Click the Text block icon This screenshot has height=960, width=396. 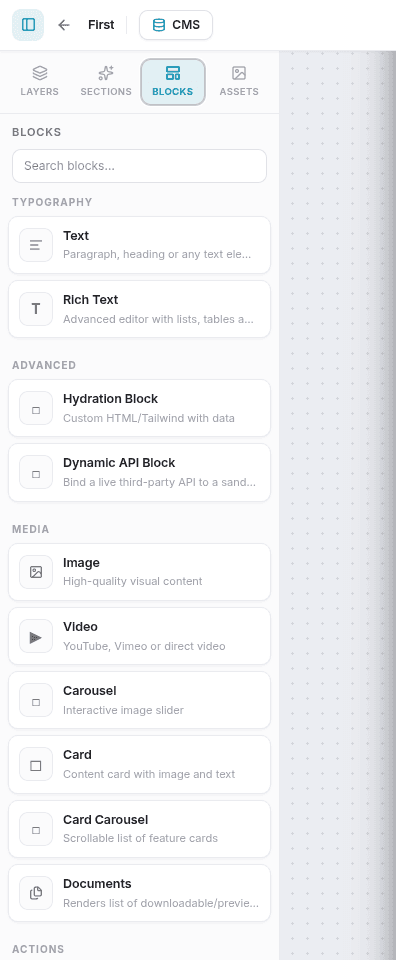point(36,245)
